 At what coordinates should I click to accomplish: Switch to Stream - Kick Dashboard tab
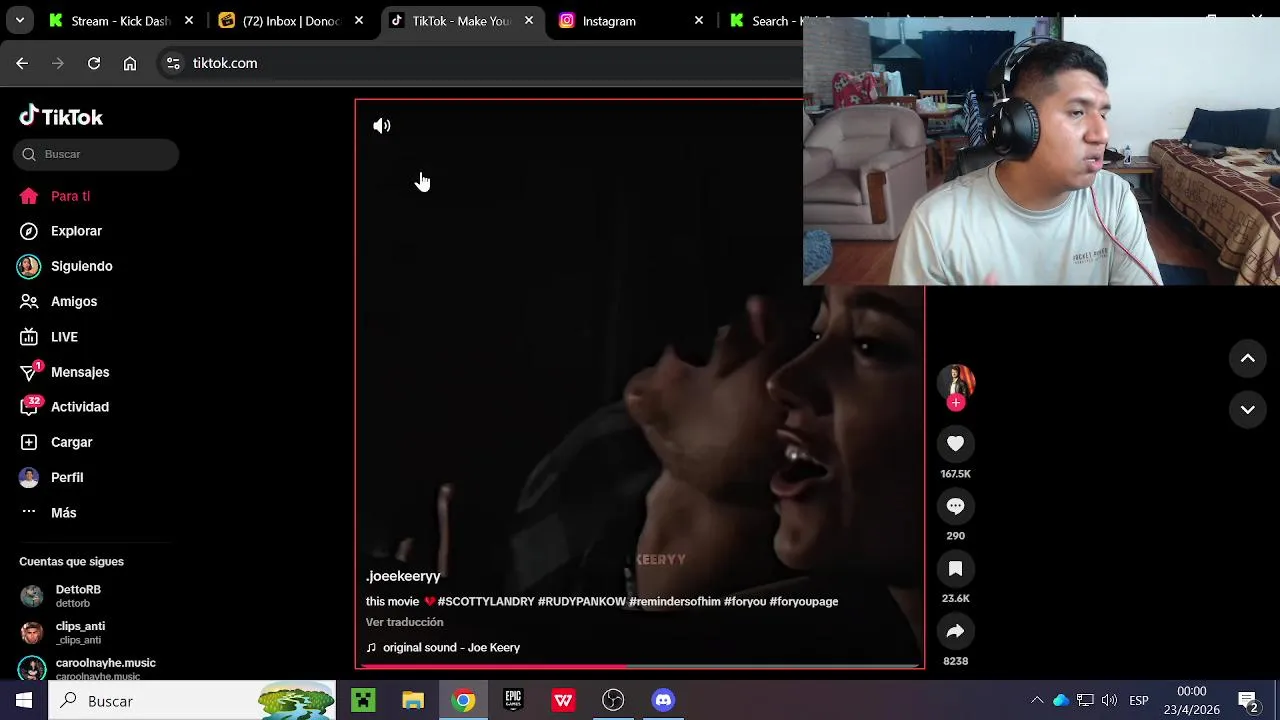[x=120, y=20]
